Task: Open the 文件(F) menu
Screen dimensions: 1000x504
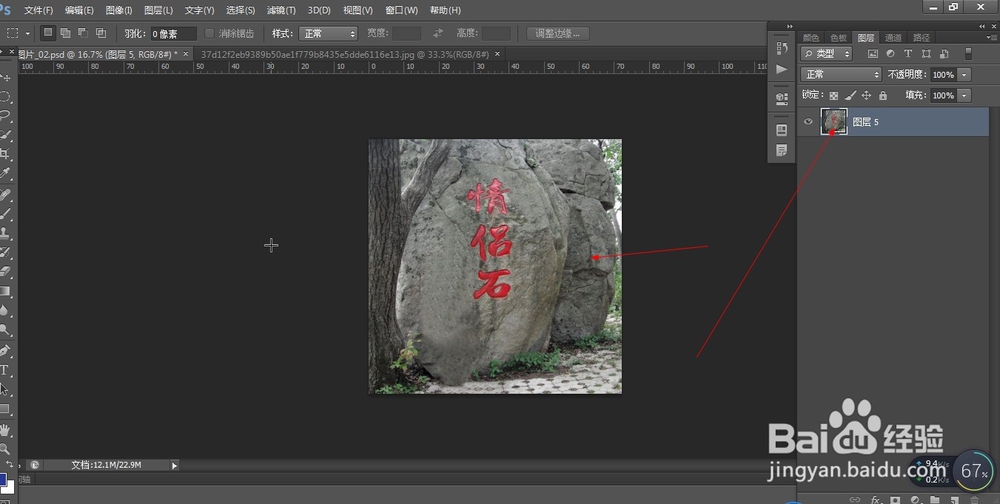Action: point(38,10)
